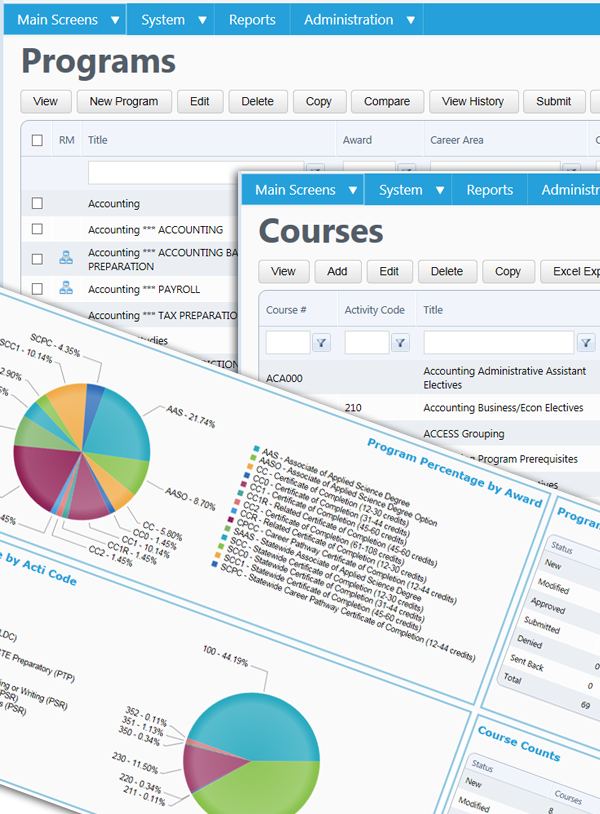Click the RM icon in PAYROLL row
Image resolution: width=600 pixels, height=814 pixels.
point(66,288)
